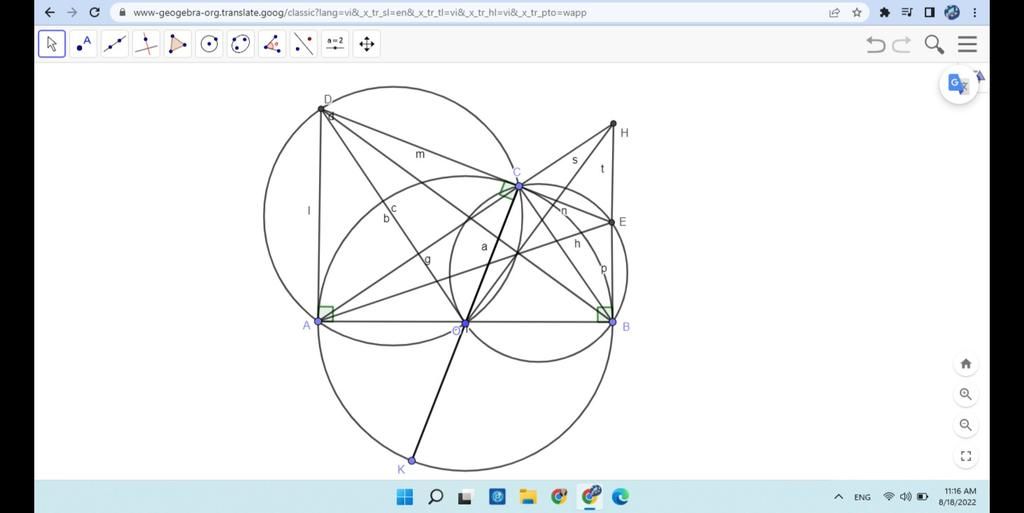
Task: Open the Google Translate floating button
Action: (x=958, y=84)
